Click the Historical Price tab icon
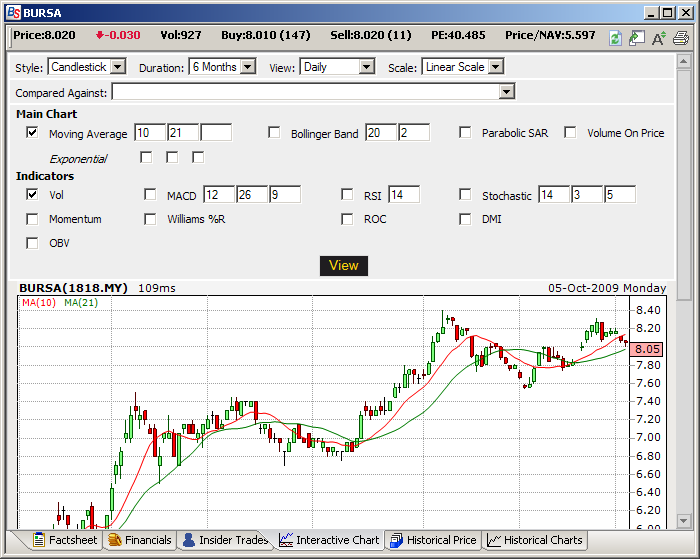 point(396,540)
